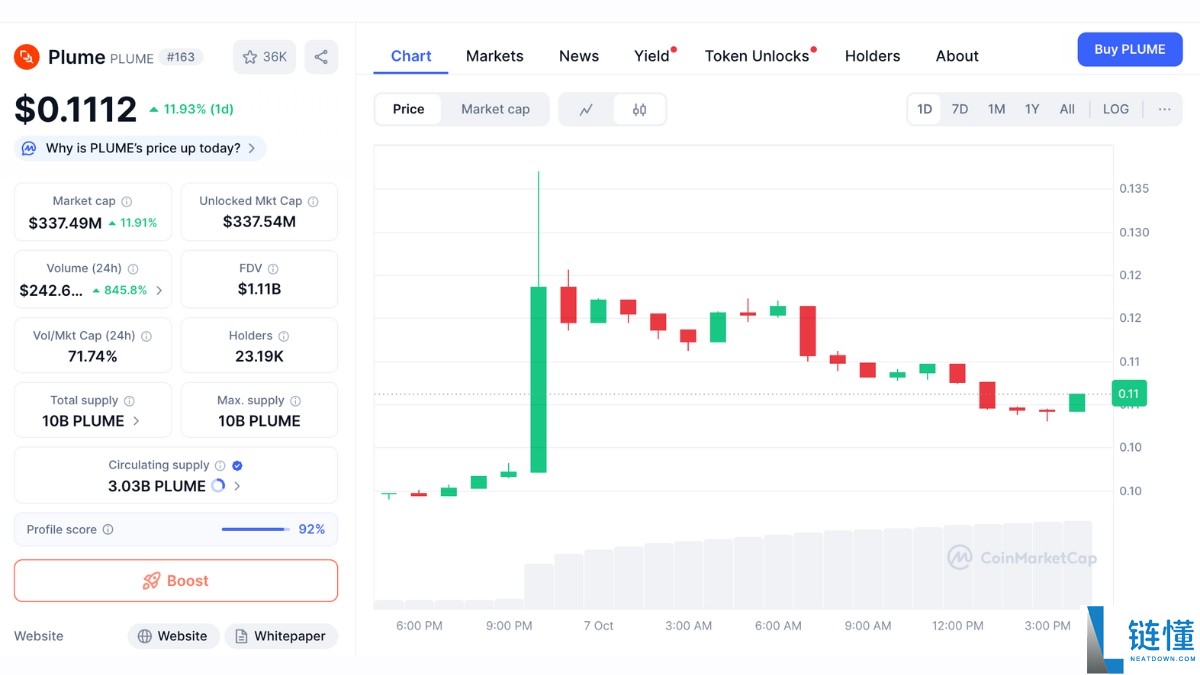
Task: Switch to the Holders tab
Action: point(872,56)
